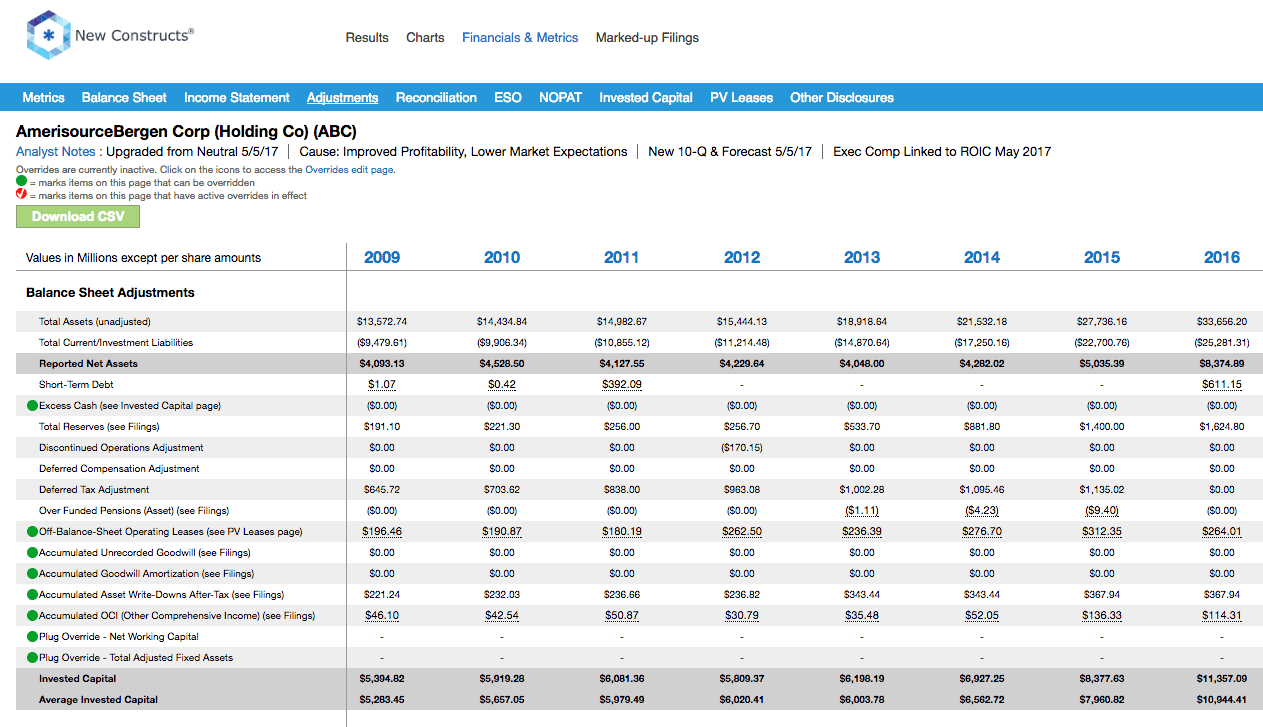Select Average Invested Capital value $5,283.45
The height and width of the screenshot is (727, 1263).
click(382, 700)
